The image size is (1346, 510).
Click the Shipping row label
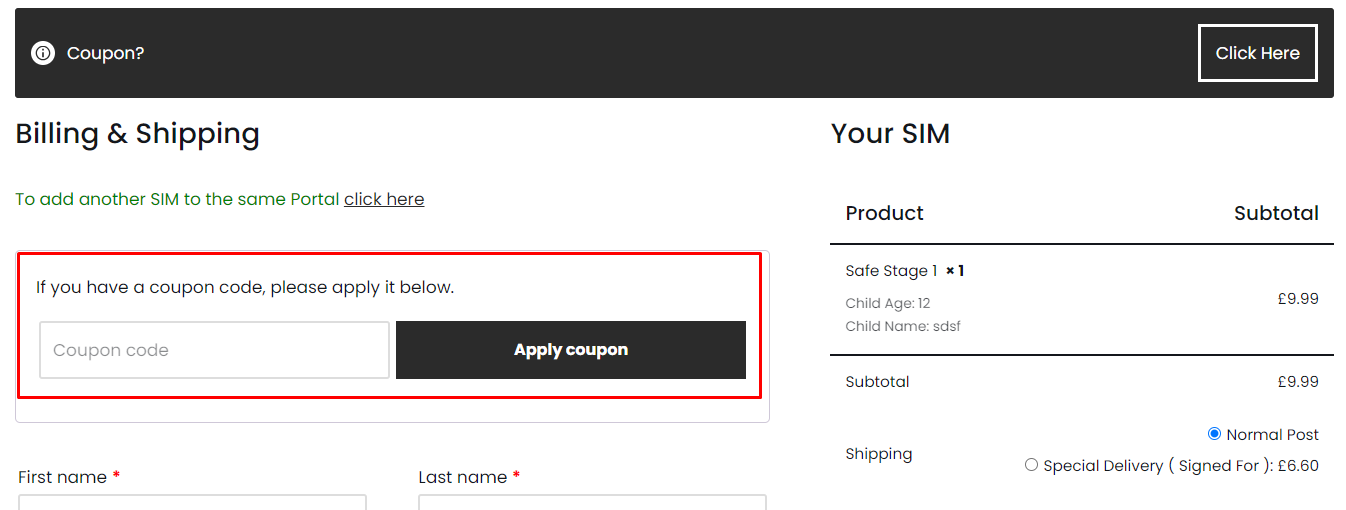878,454
